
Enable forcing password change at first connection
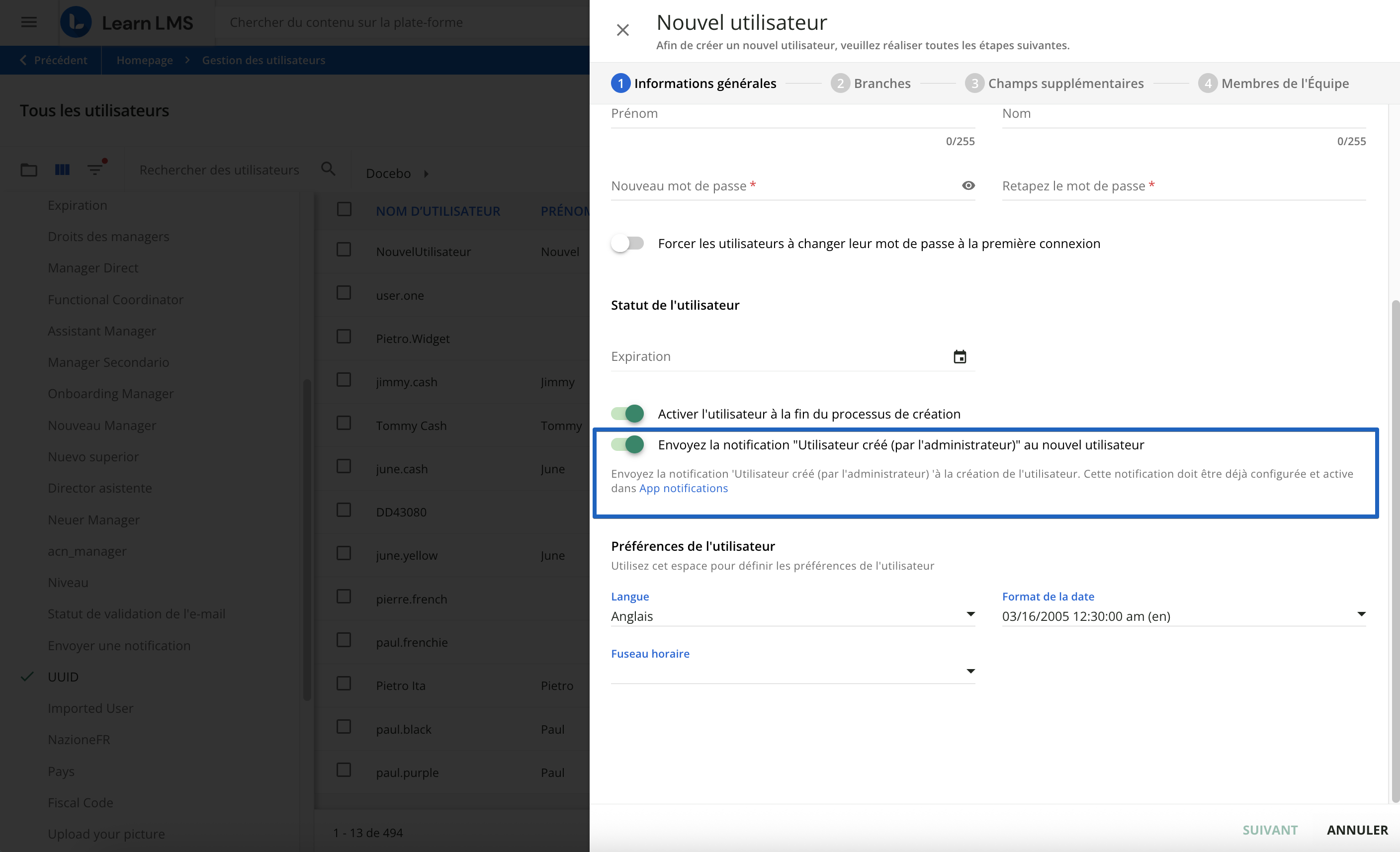click(627, 243)
